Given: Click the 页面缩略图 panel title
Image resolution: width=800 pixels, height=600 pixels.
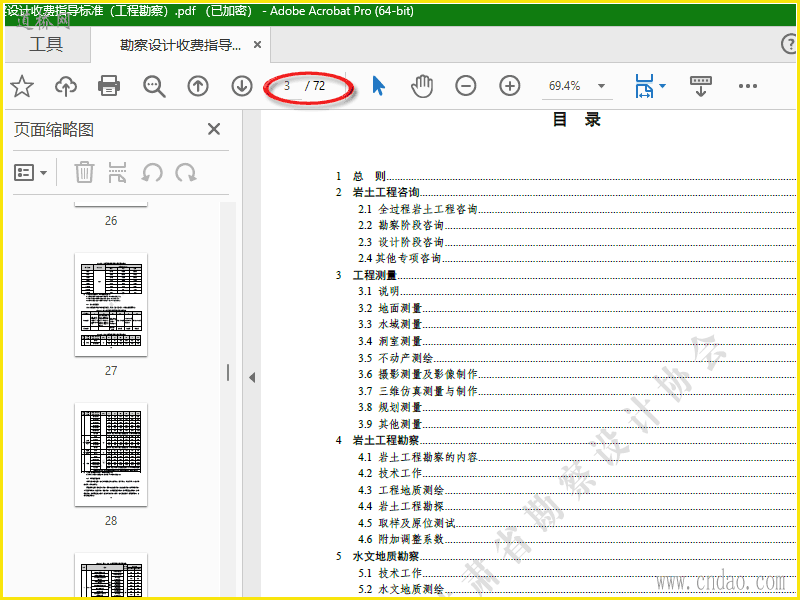Looking at the screenshot, I should point(54,130).
